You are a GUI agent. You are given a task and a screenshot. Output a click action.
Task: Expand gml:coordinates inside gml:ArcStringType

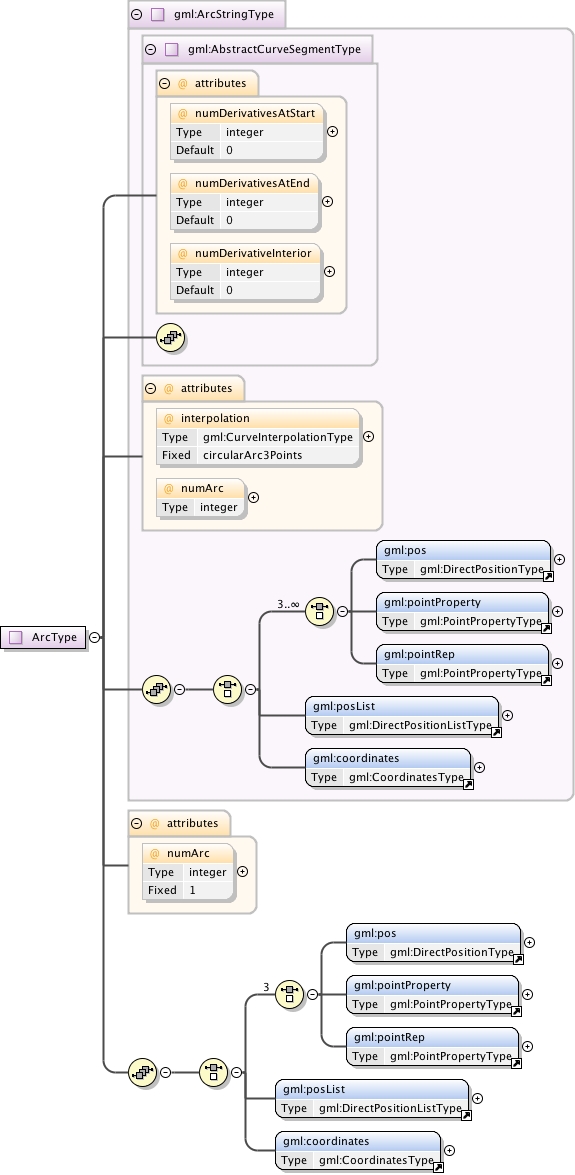pyautogui.click(x=480, y=767)
